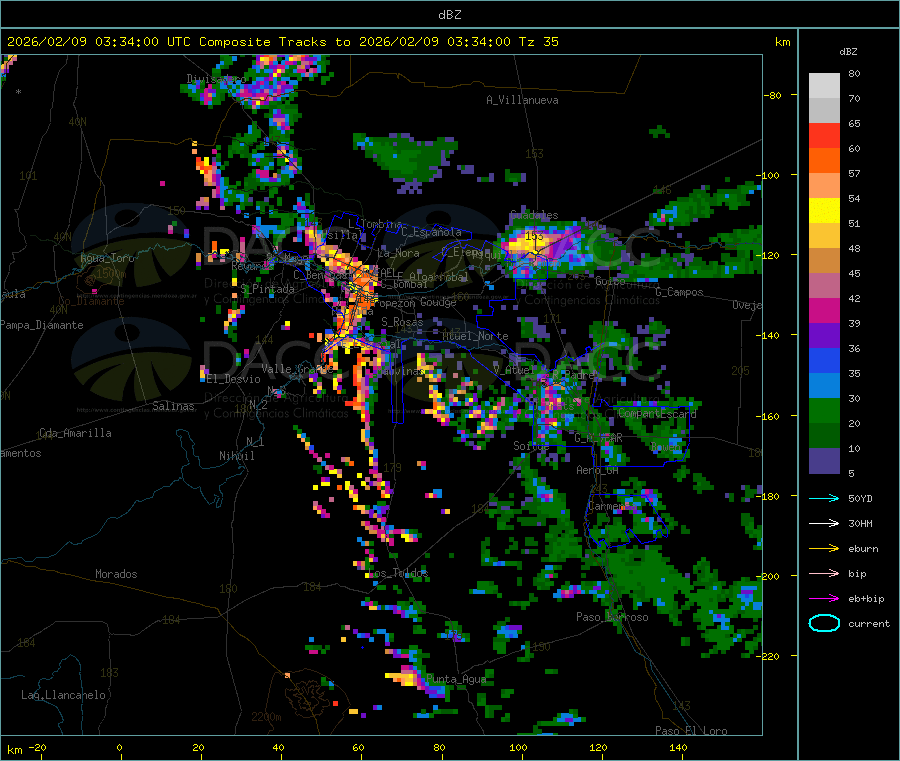Image resolution: width=900 pixels, height=761 pixels.
Task: Click the 'Lag.Llancanelo' map label
Action: (x=63, y=695)
